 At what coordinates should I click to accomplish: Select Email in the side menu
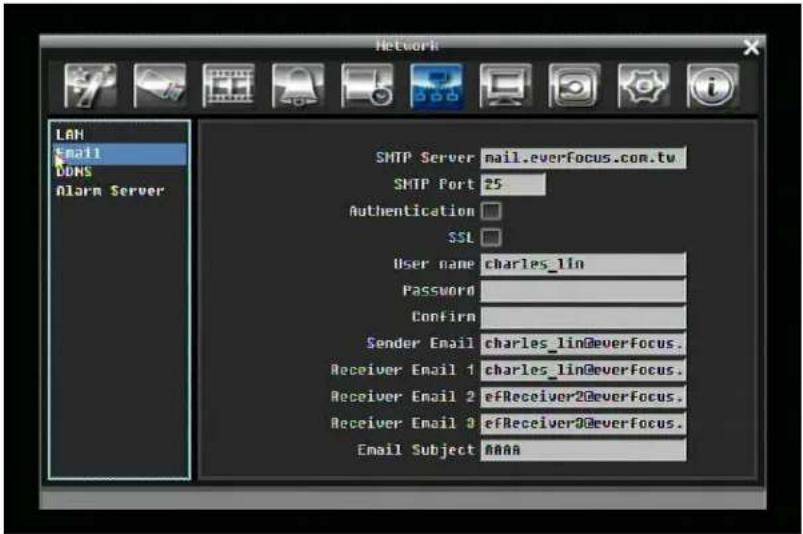click(120, 154)
